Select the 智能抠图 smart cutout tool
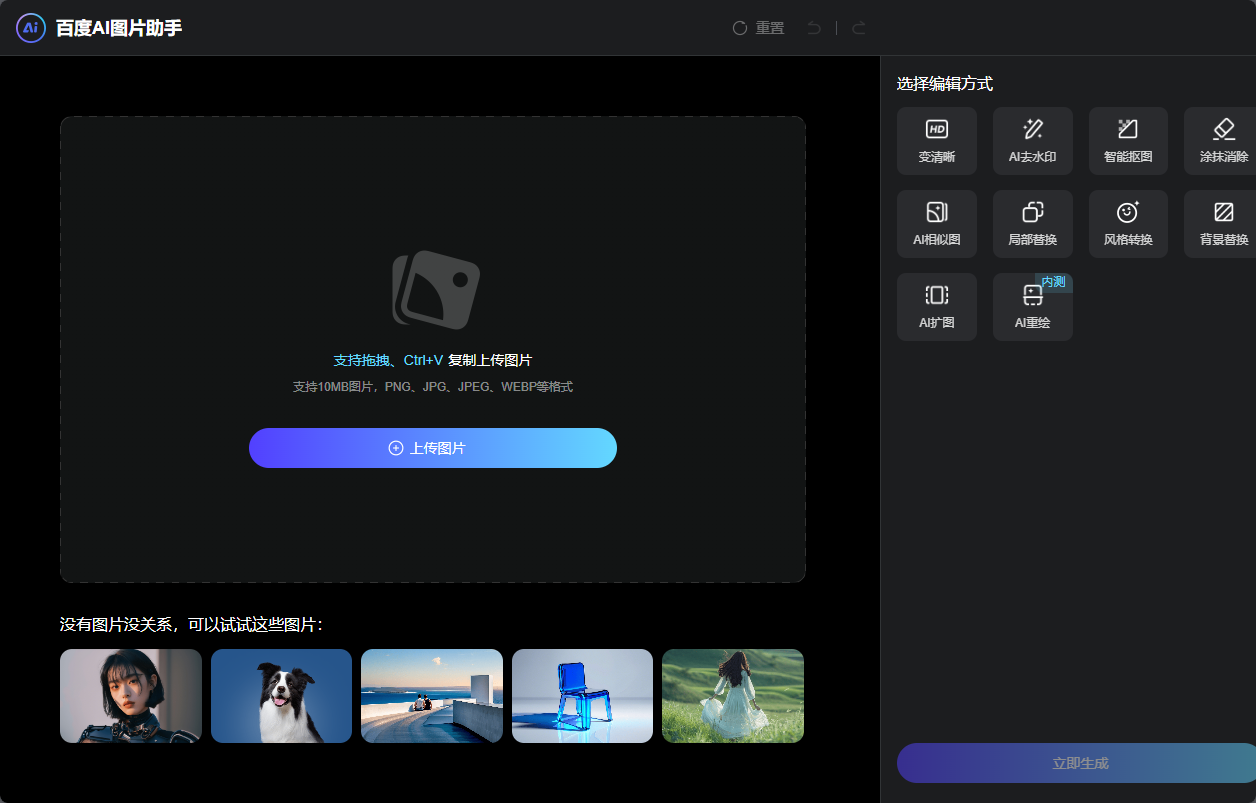Viewport: 1256px width, 803px height. tap(1128, 141)
